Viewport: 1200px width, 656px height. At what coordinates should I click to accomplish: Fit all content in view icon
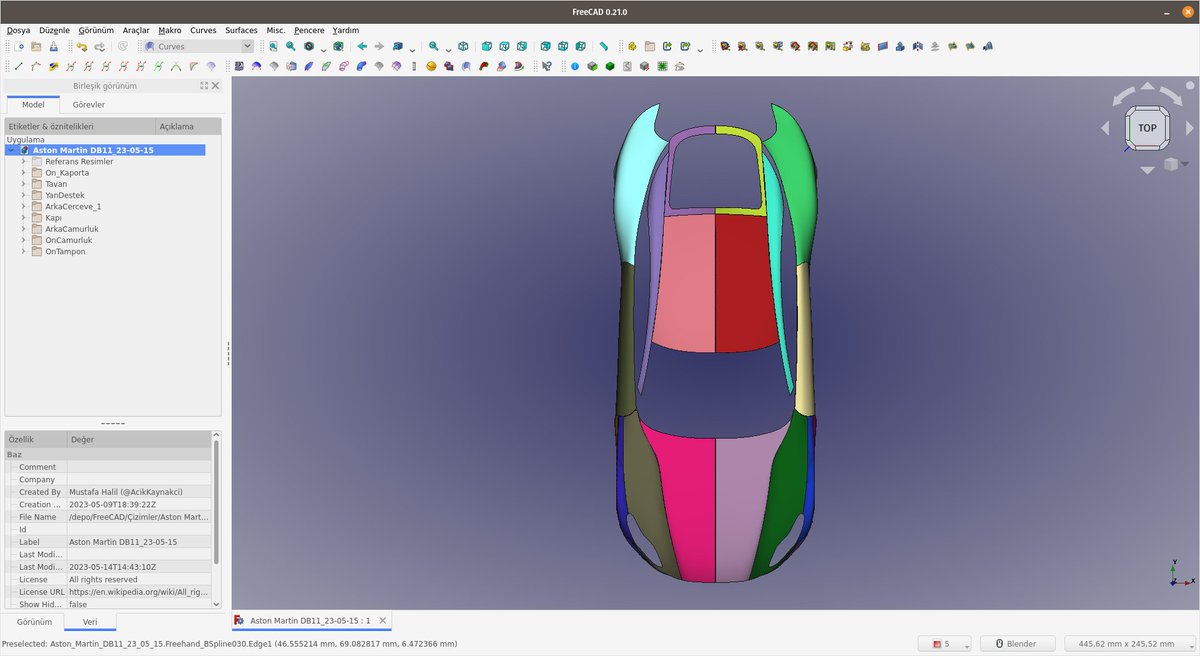coord(273,46)
